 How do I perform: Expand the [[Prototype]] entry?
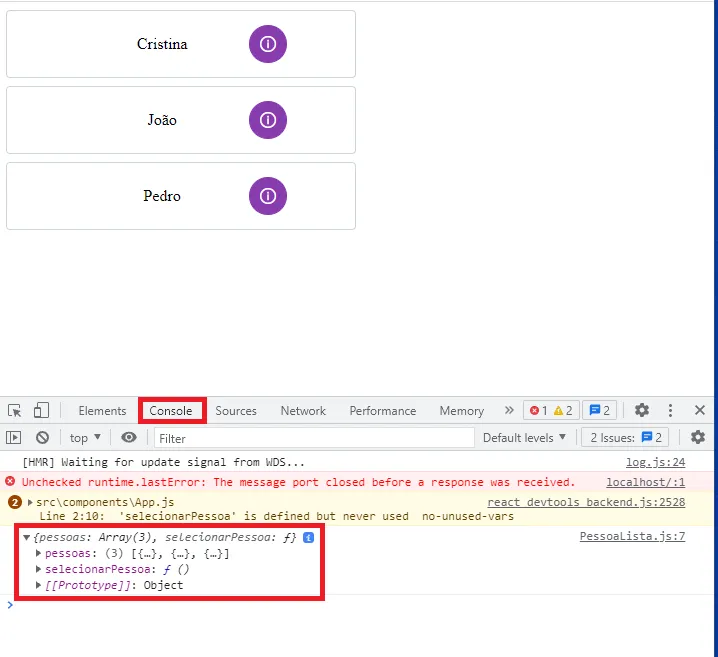pos(38,585)
